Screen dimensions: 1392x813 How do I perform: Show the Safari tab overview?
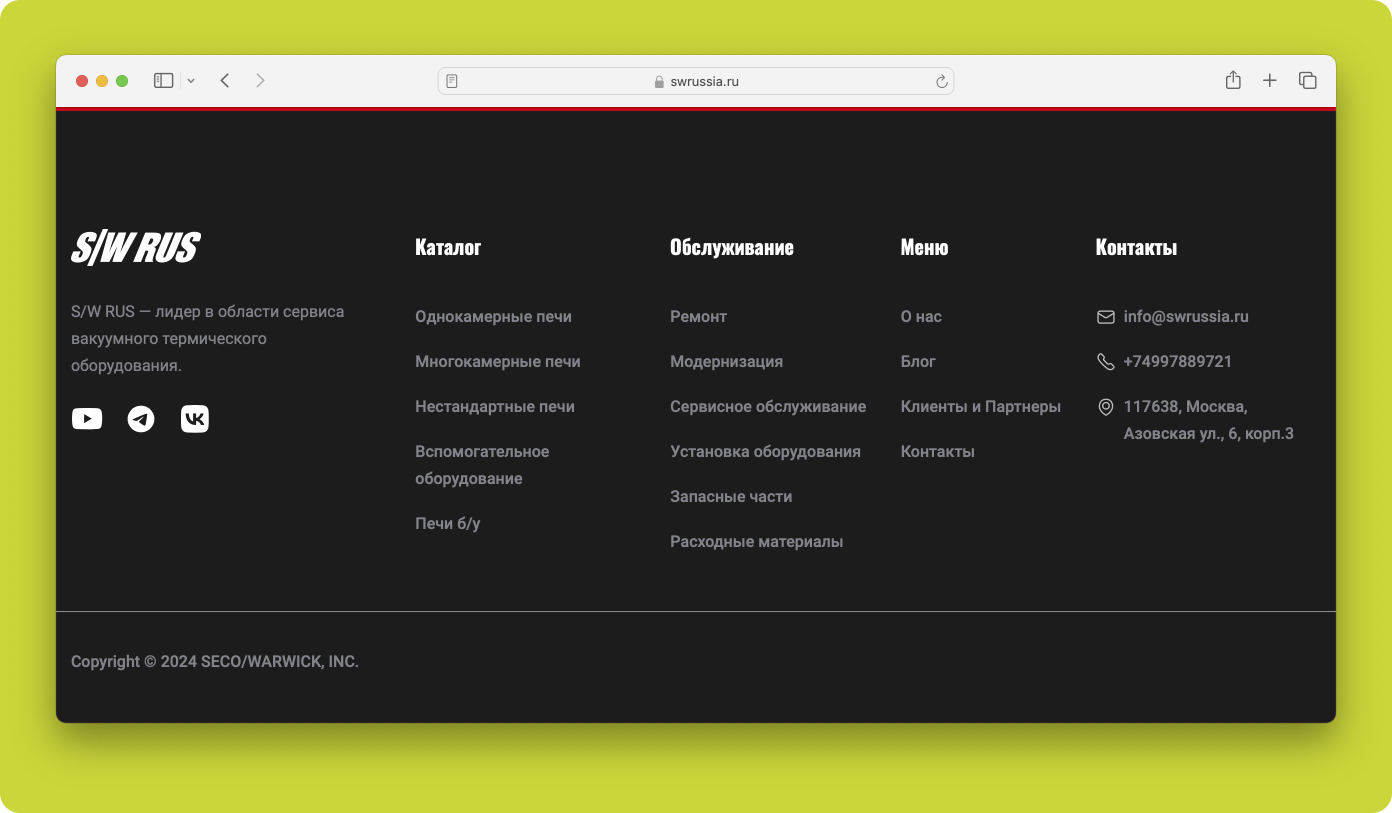tap(1308, 81)
